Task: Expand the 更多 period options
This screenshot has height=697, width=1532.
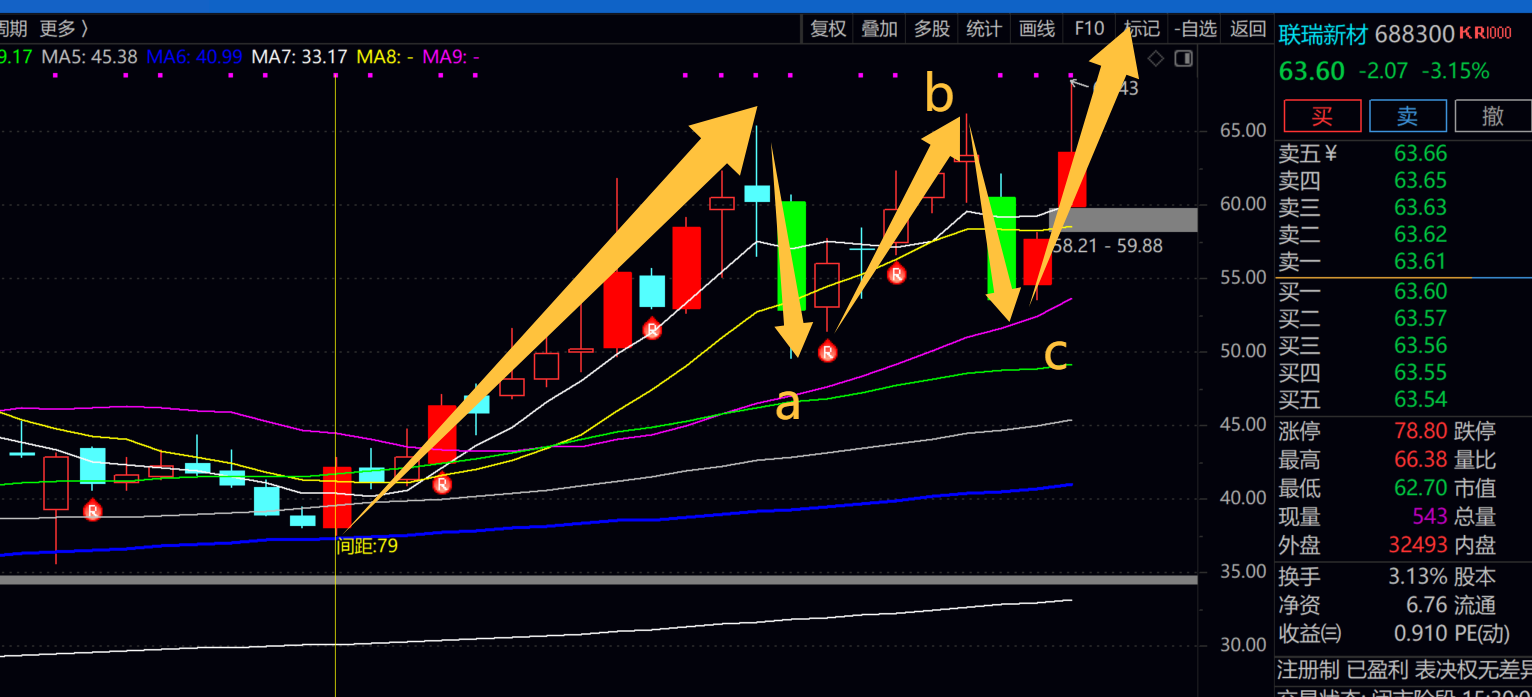Action: click(x=63, y=29)
